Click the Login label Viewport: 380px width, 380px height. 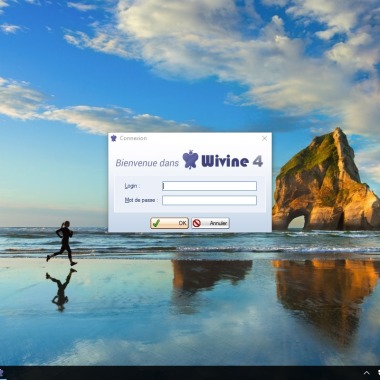pyautogui.click(x=132, y=186)
